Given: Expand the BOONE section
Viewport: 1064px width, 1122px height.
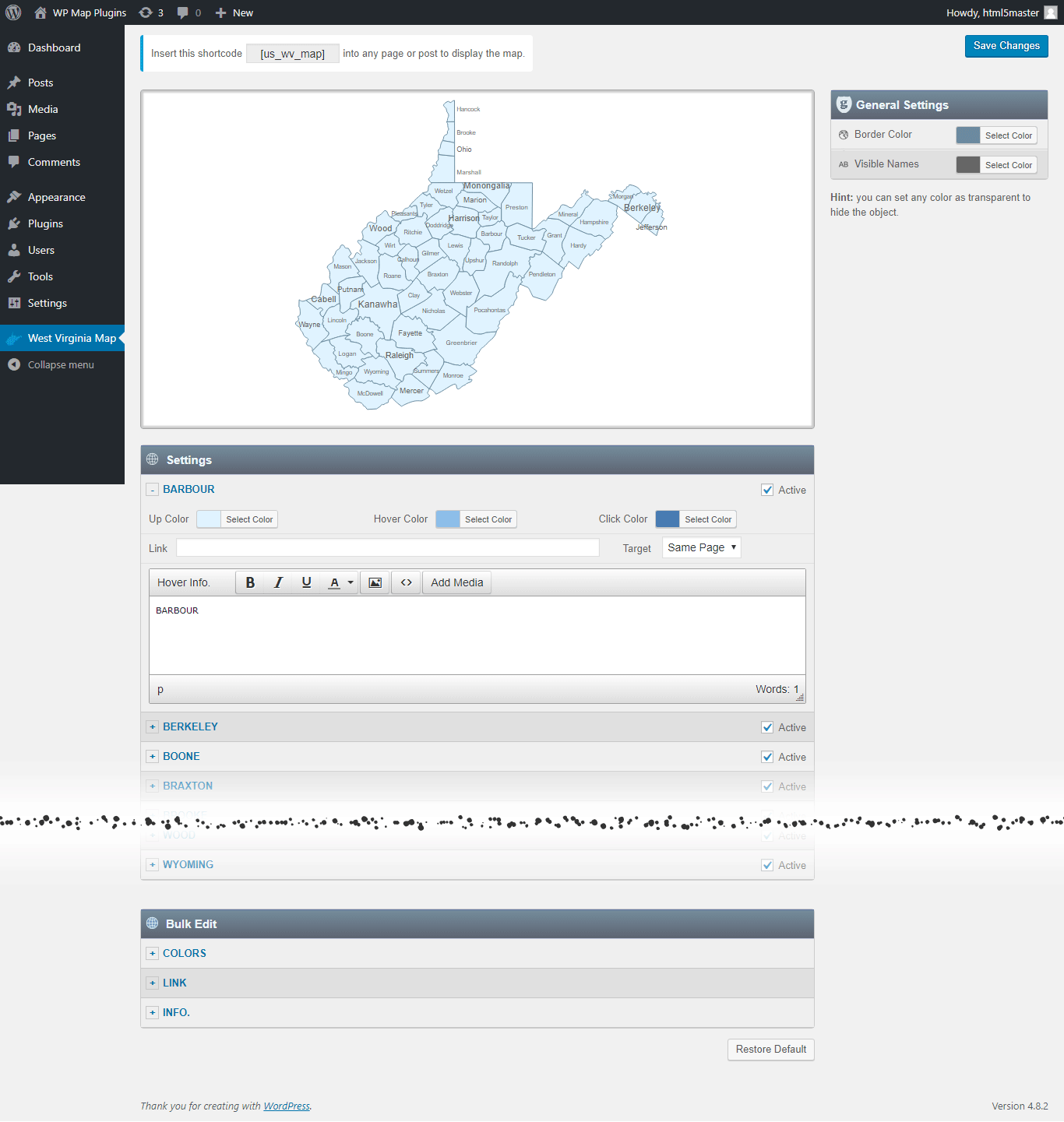Looking at the screenshot, I should [x=153, y=757].
